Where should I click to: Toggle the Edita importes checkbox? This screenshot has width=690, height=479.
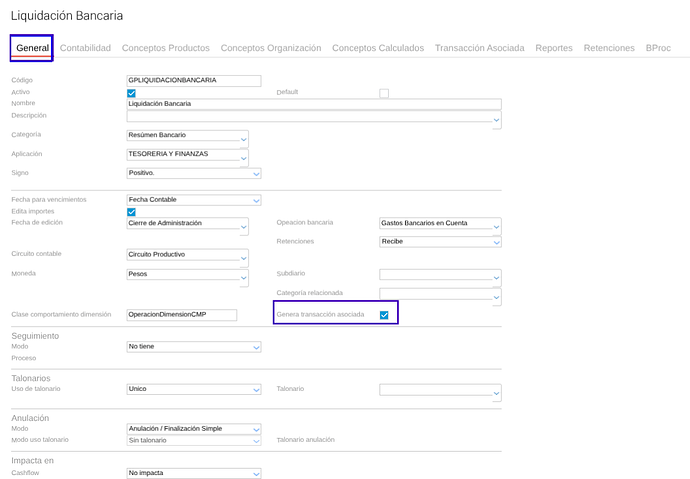point(132,212)
